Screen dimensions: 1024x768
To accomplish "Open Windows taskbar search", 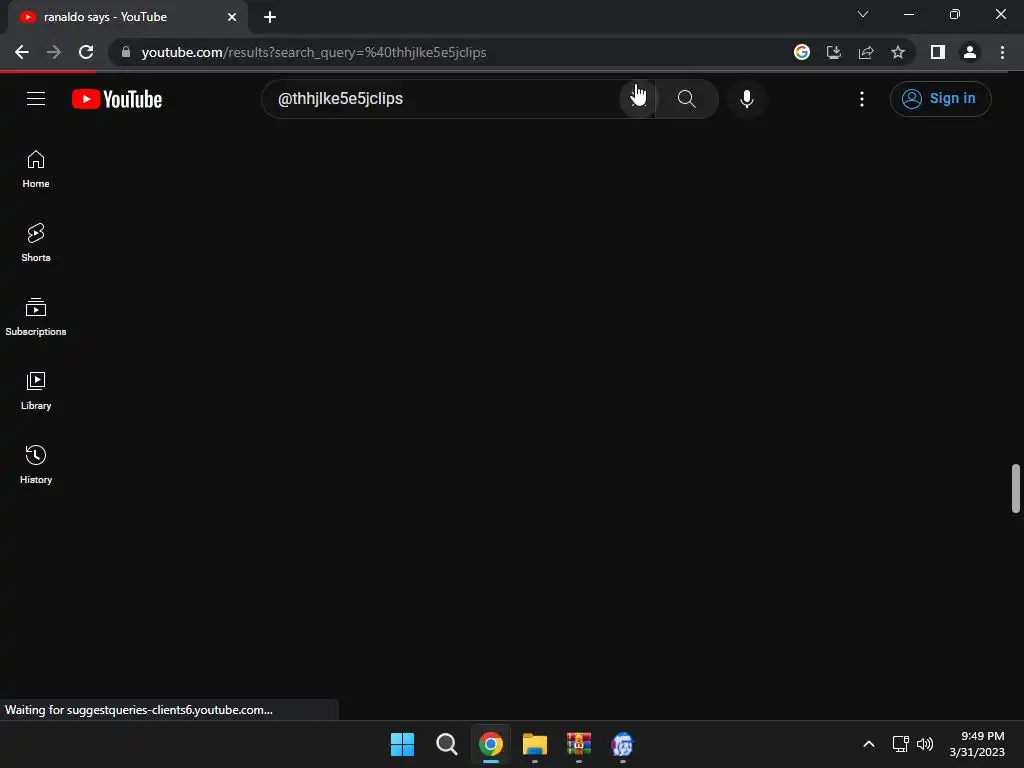I will click(447, 744).
